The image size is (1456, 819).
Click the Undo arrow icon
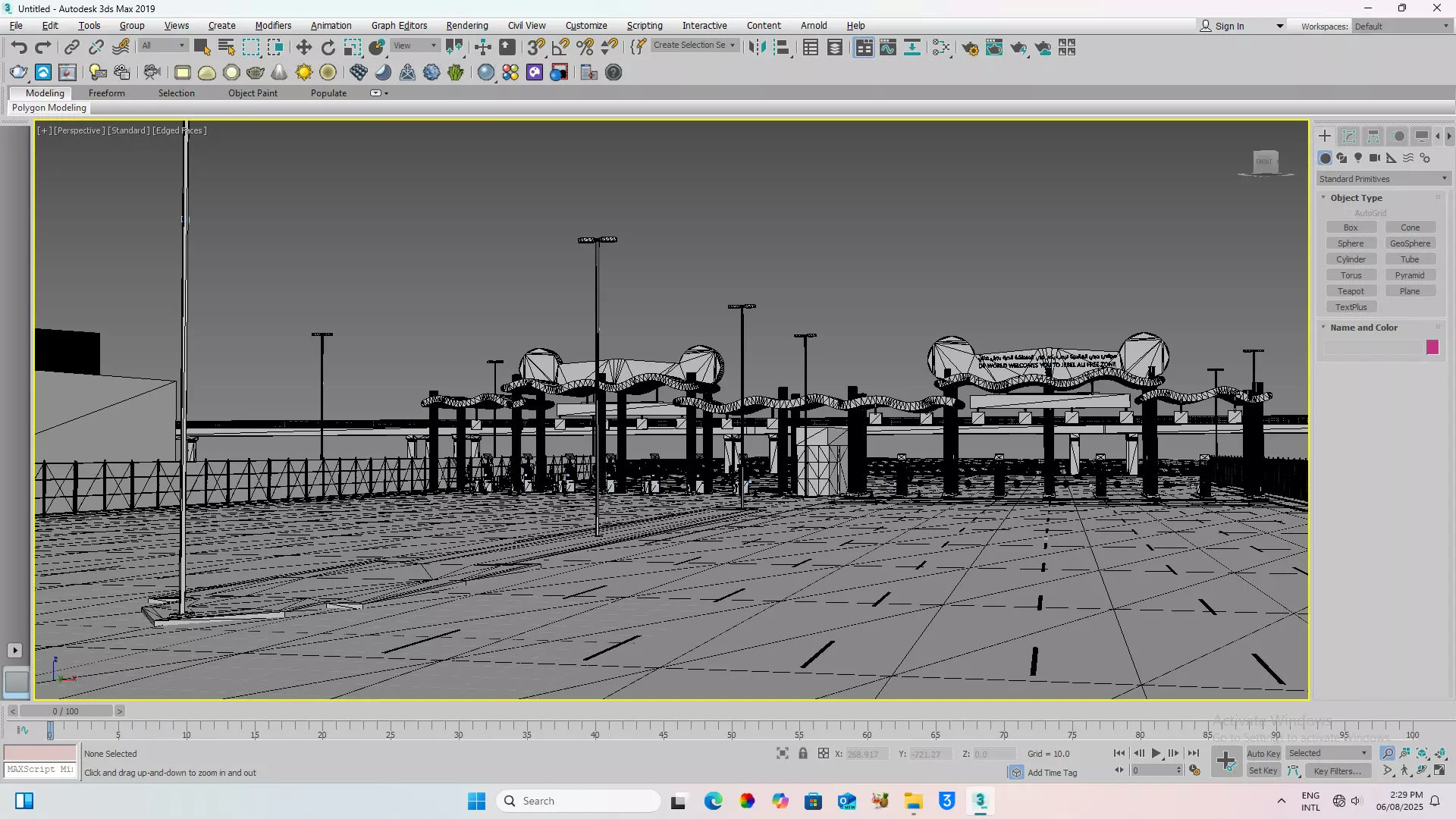pos(19,48)
